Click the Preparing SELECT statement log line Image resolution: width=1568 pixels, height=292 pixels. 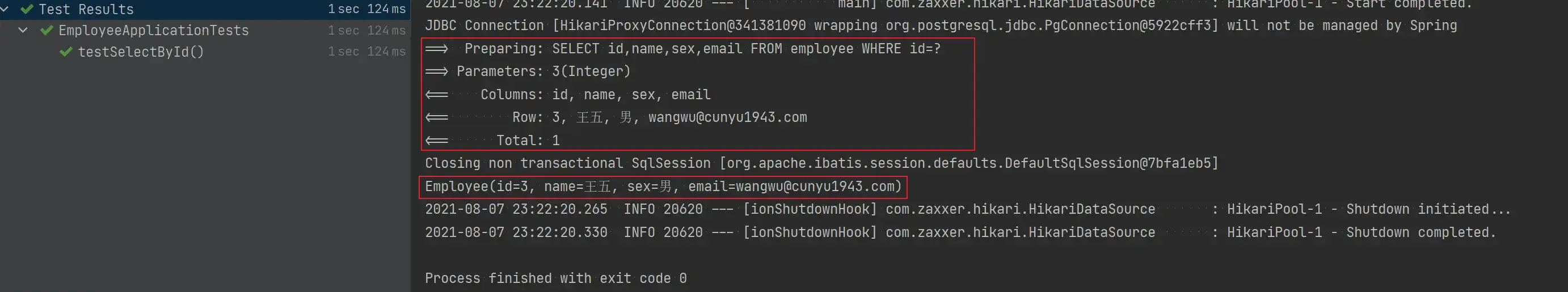(x=682, y=49)
